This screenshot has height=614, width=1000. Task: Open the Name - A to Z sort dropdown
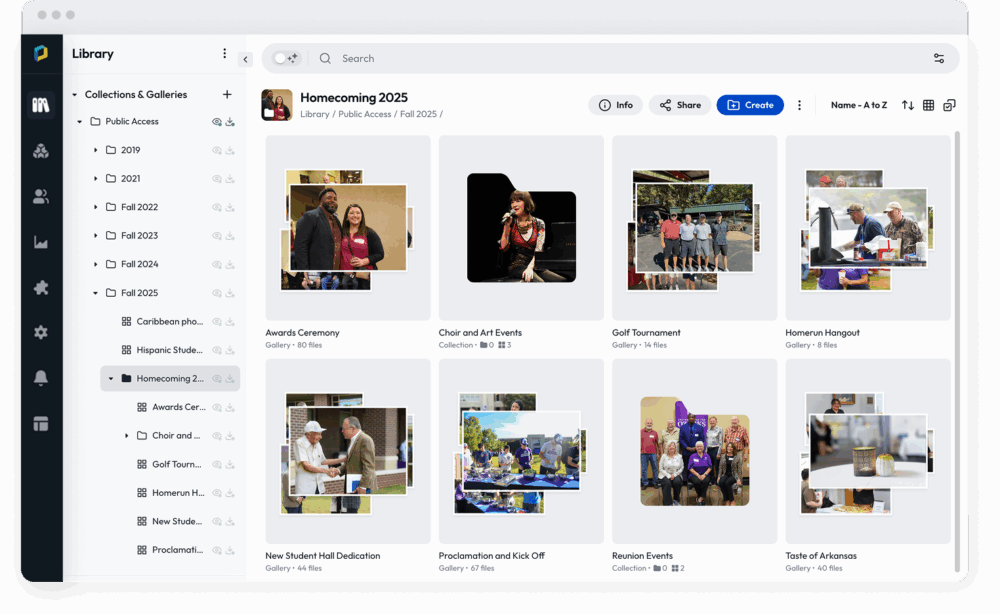(x=858, y=105)
